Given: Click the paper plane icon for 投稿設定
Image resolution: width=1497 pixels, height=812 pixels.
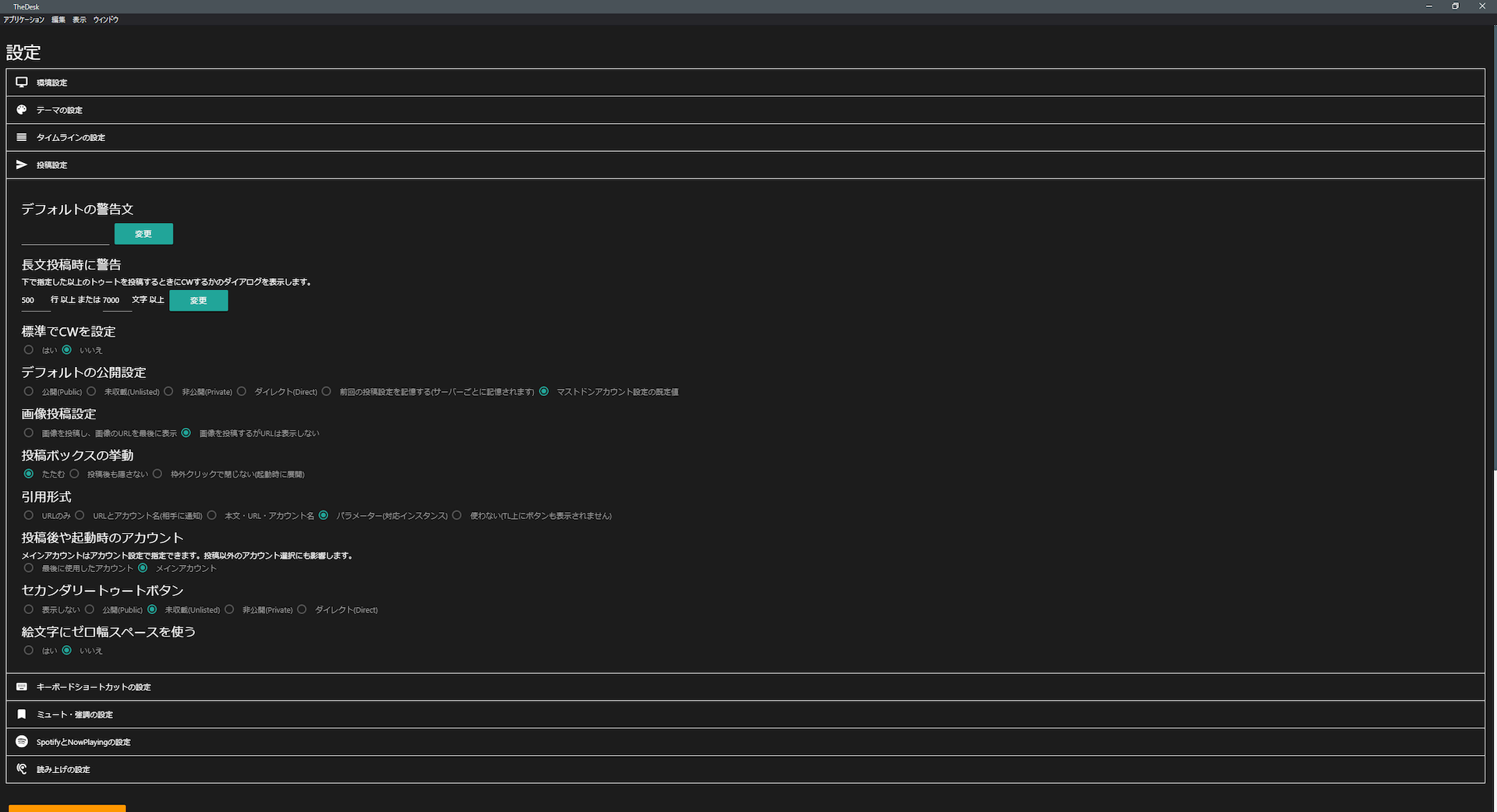Looking at the screenshot, I should [22, 164].
